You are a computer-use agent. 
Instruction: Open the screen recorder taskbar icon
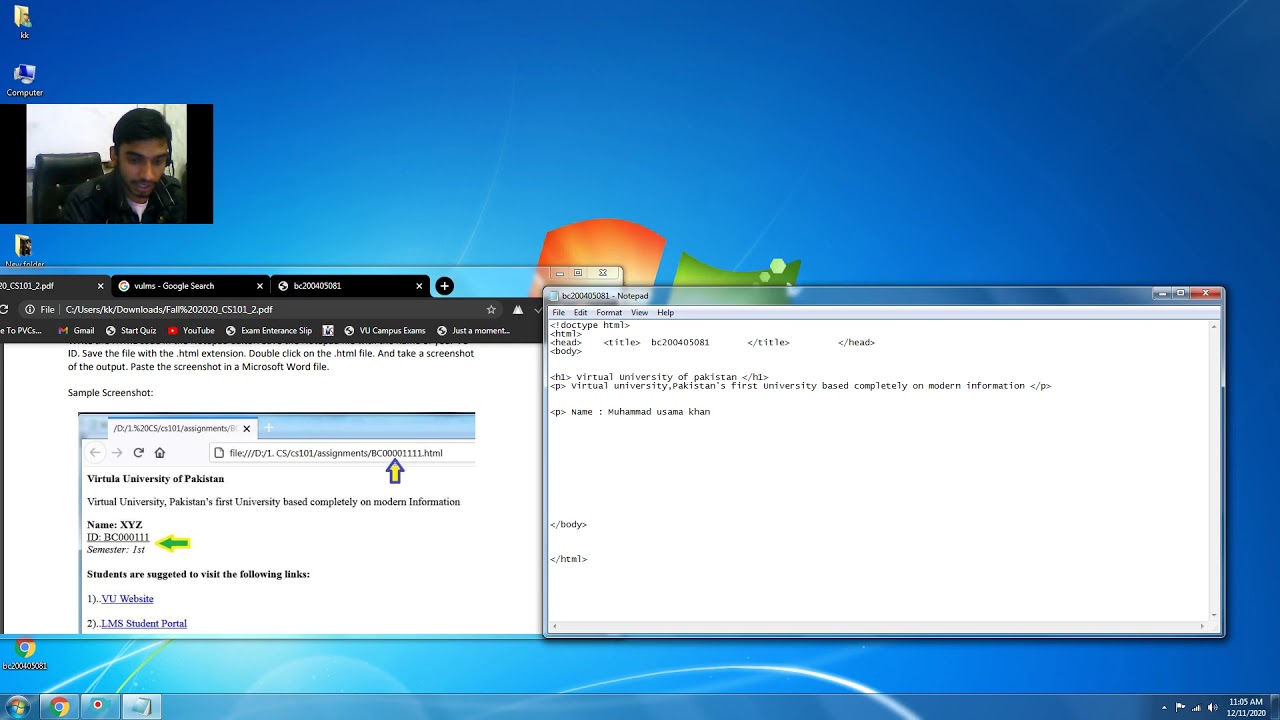tap(98, 707)
